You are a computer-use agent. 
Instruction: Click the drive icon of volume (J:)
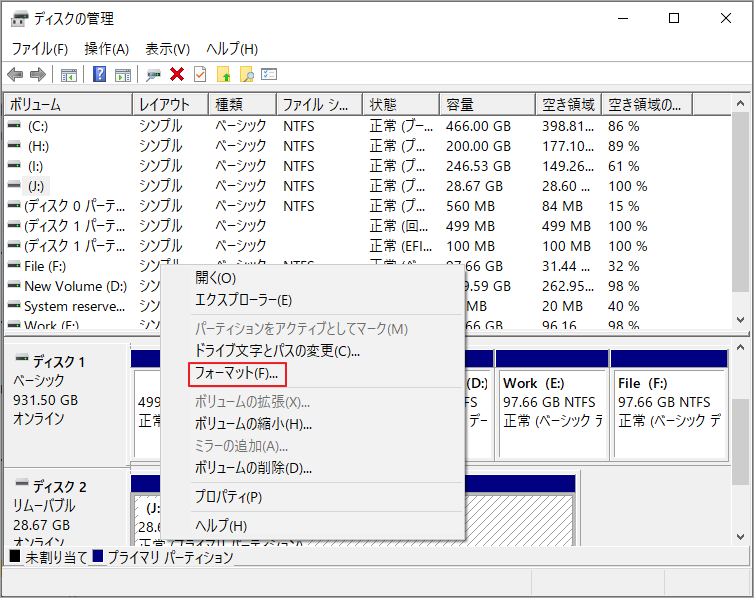14,185
